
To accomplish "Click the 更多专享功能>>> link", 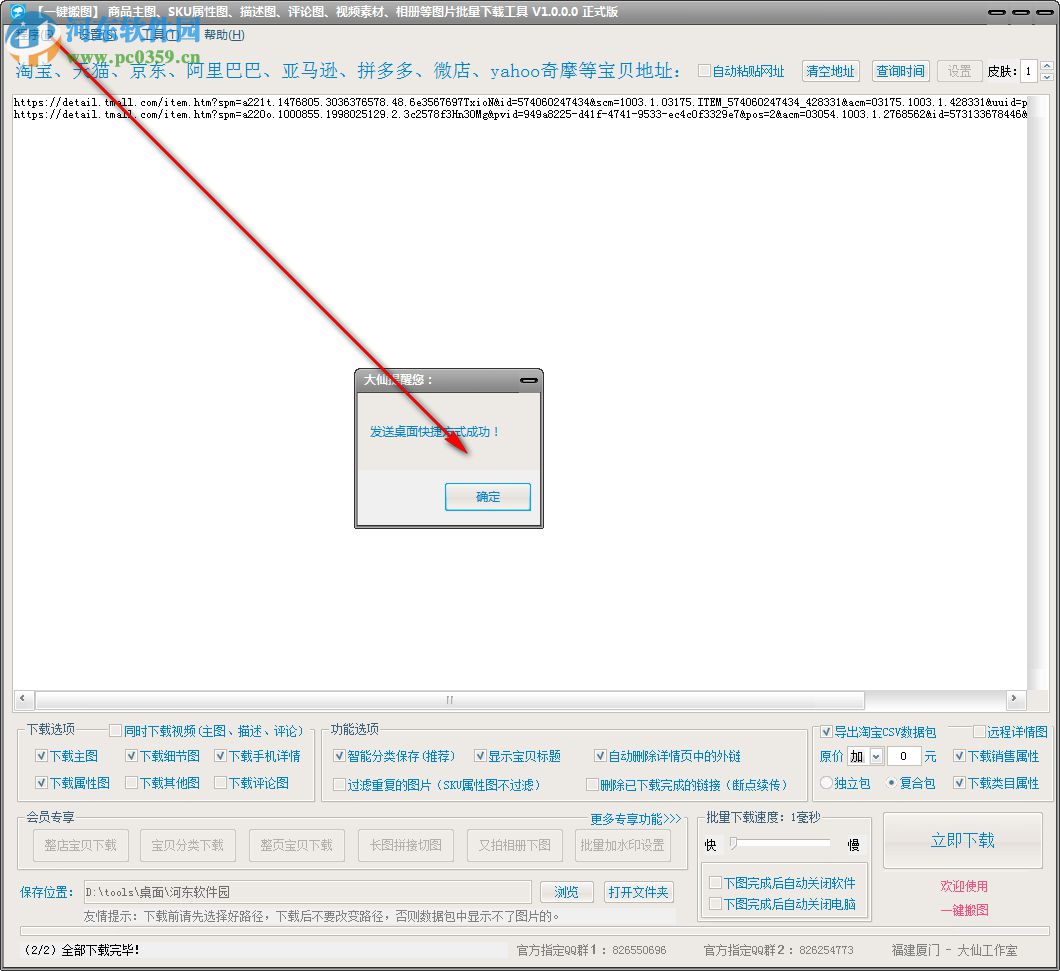I will (x=635, y=819).
